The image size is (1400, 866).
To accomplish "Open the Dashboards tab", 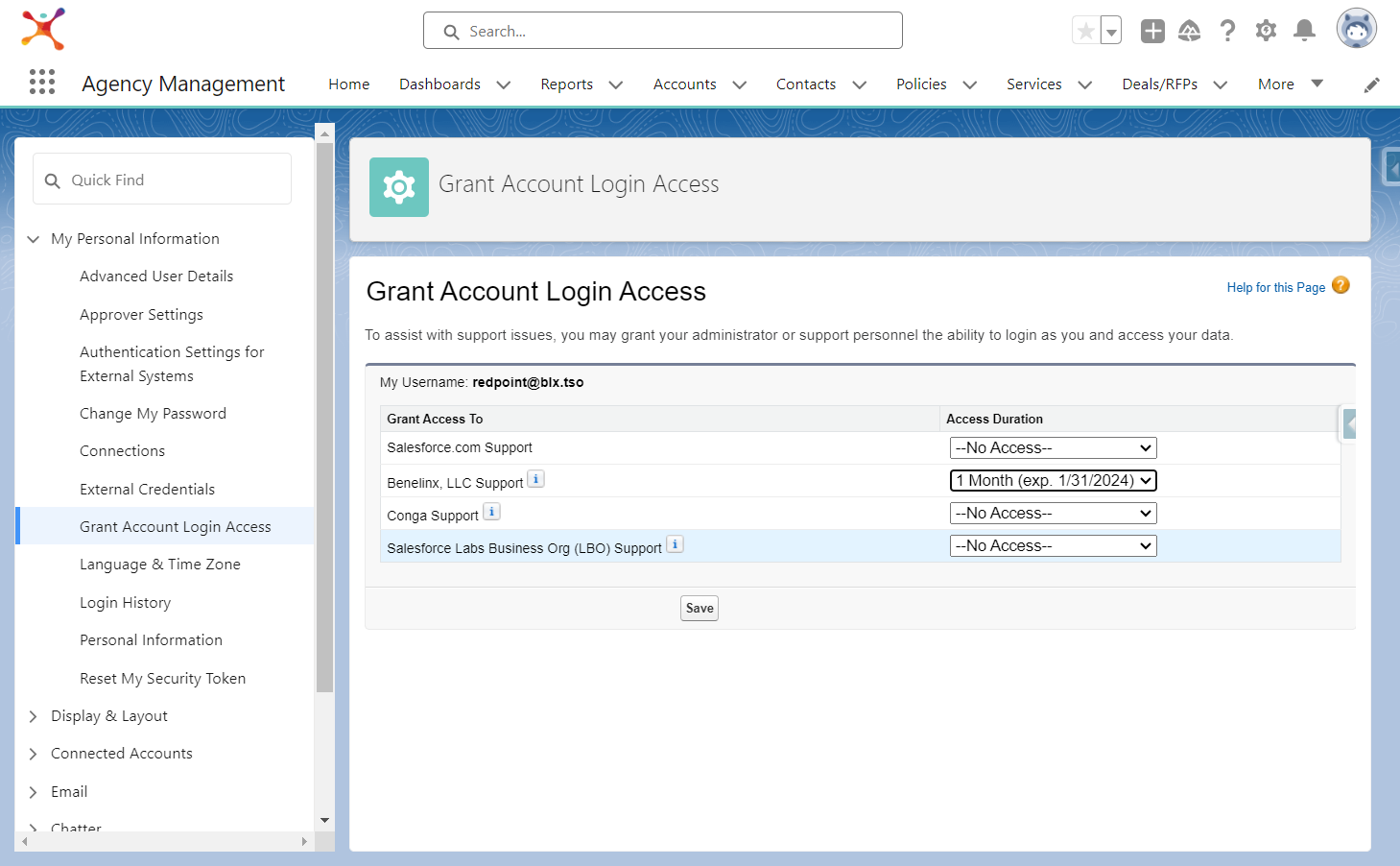I will pos(439,84).
